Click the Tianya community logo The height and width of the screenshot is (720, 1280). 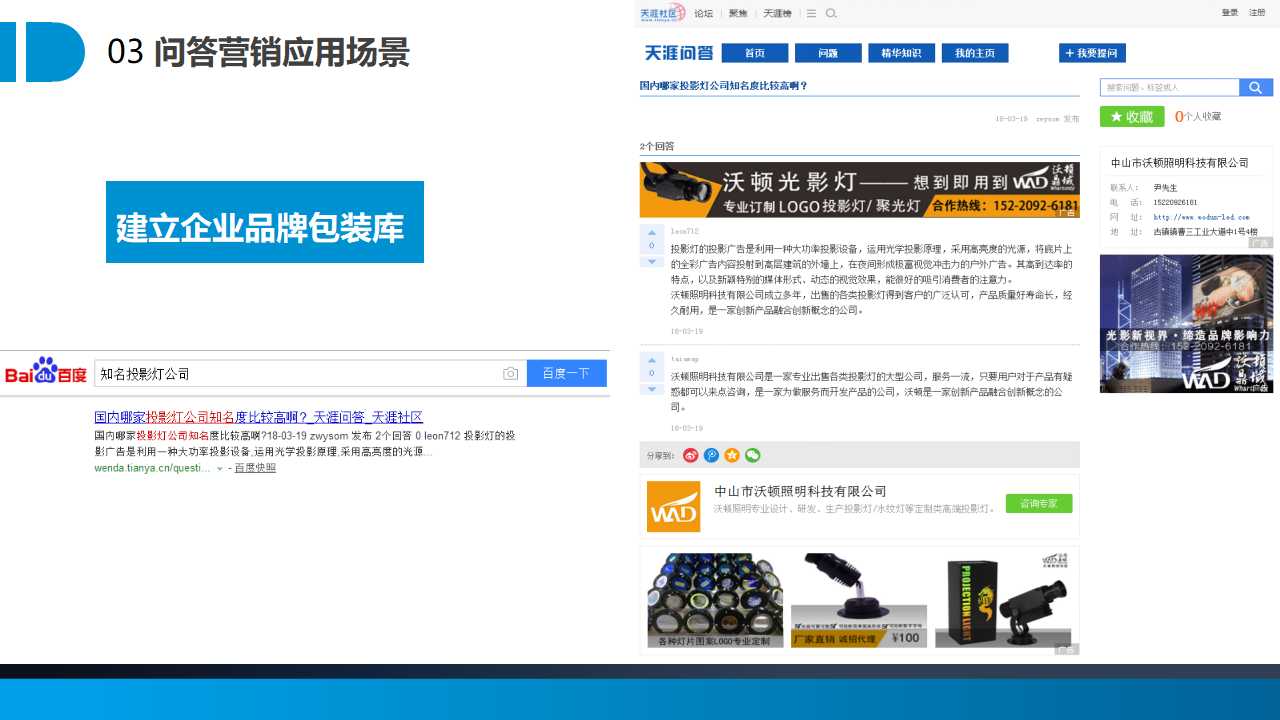[x=662, y=13]
